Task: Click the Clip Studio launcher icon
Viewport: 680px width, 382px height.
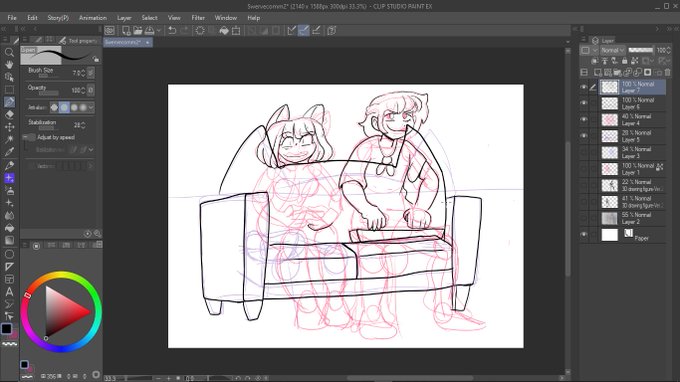Action: [x=109, y=30]
